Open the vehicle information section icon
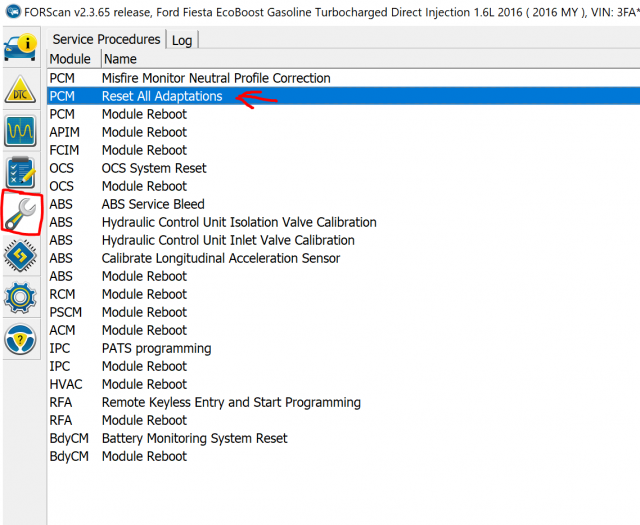 coord(22,48)
